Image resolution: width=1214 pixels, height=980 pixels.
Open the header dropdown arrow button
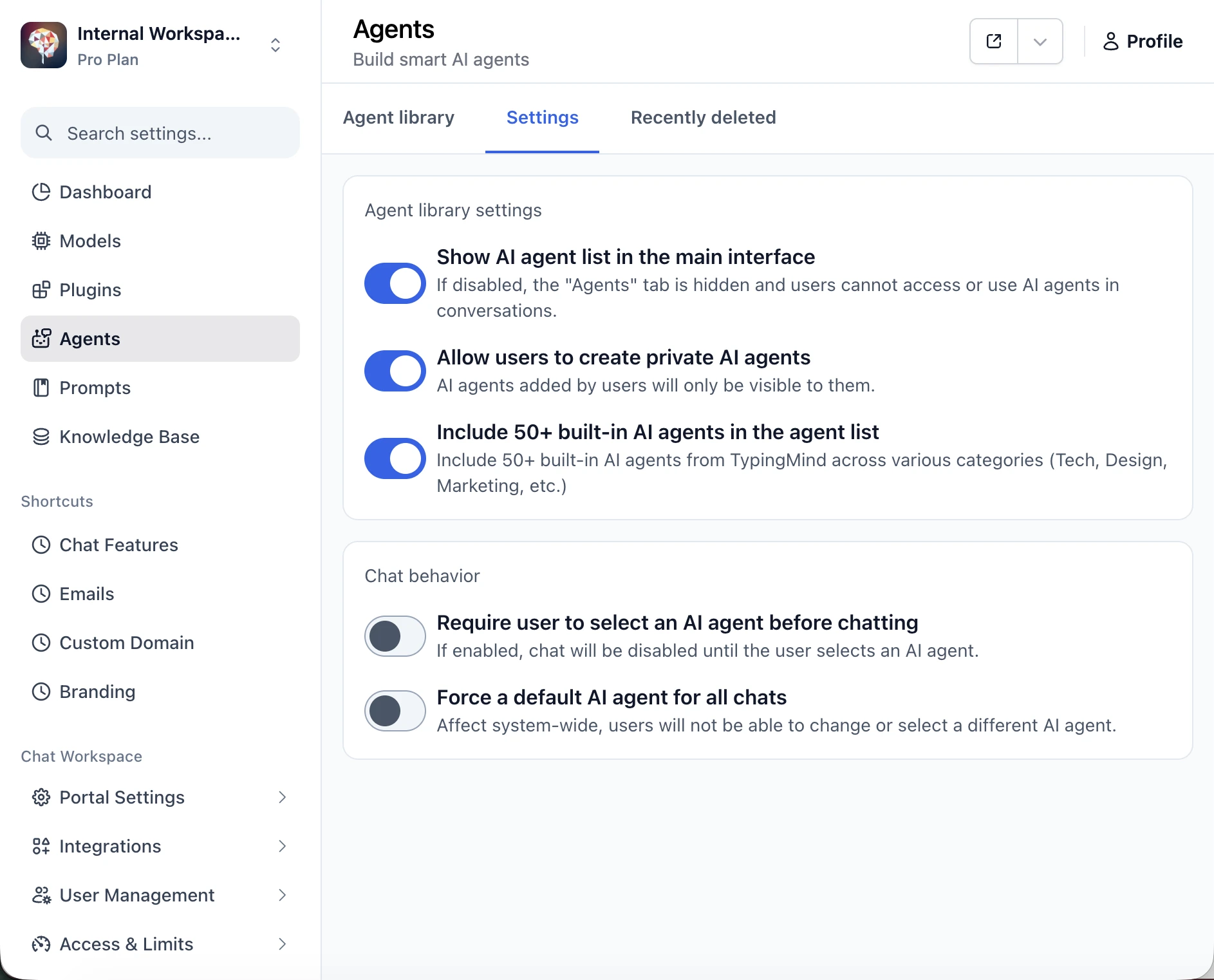click(1040, 41)
